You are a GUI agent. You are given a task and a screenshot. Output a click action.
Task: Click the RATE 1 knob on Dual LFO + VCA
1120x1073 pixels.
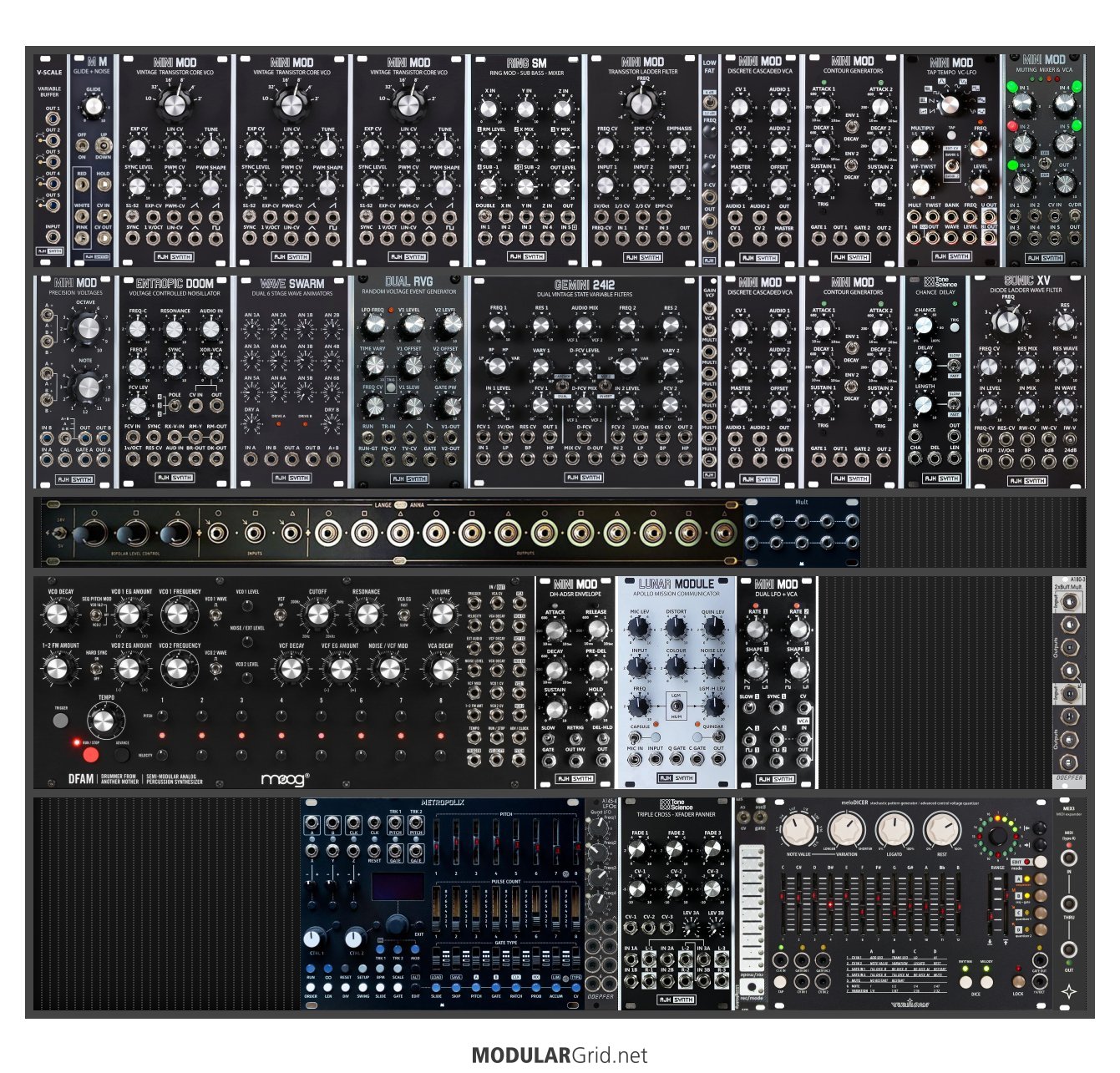[756, 630]
